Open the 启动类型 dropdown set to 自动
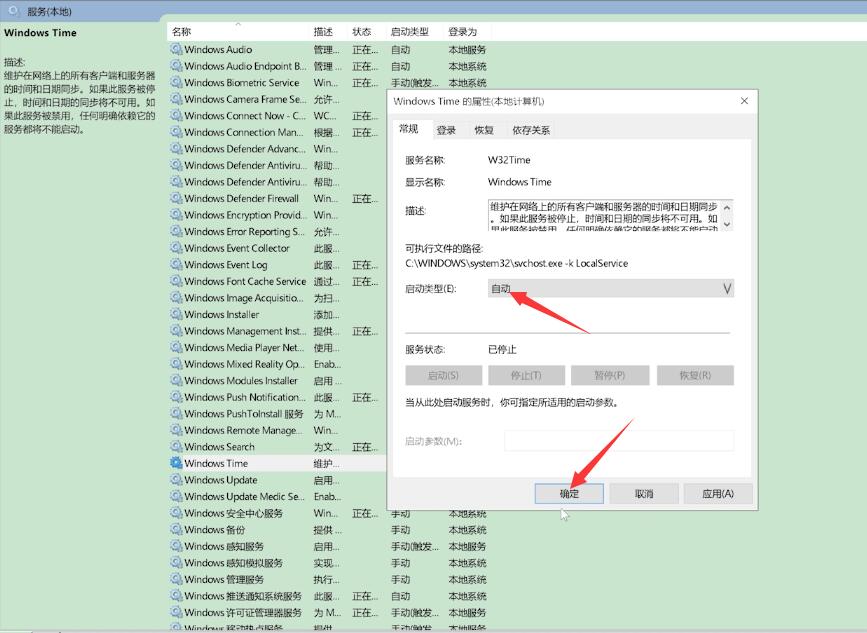867x633 pixels. tap(610, 288)
